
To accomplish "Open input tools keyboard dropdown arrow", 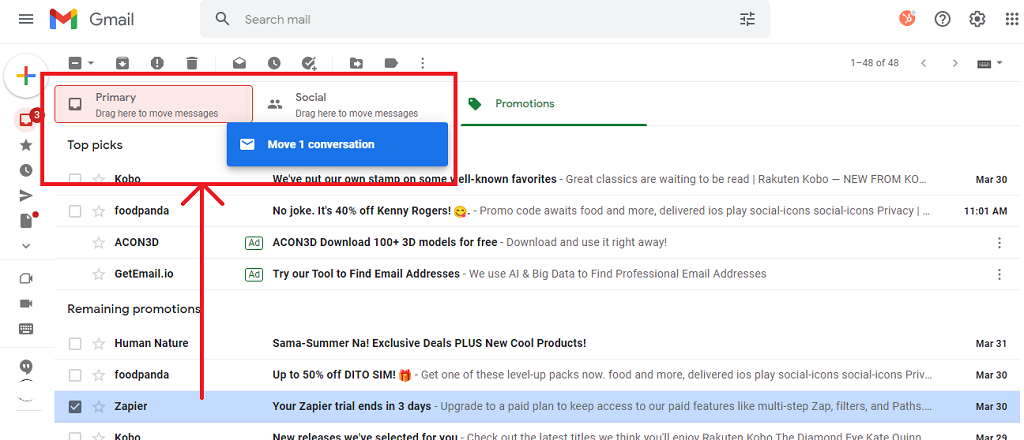I will 1000,63.
